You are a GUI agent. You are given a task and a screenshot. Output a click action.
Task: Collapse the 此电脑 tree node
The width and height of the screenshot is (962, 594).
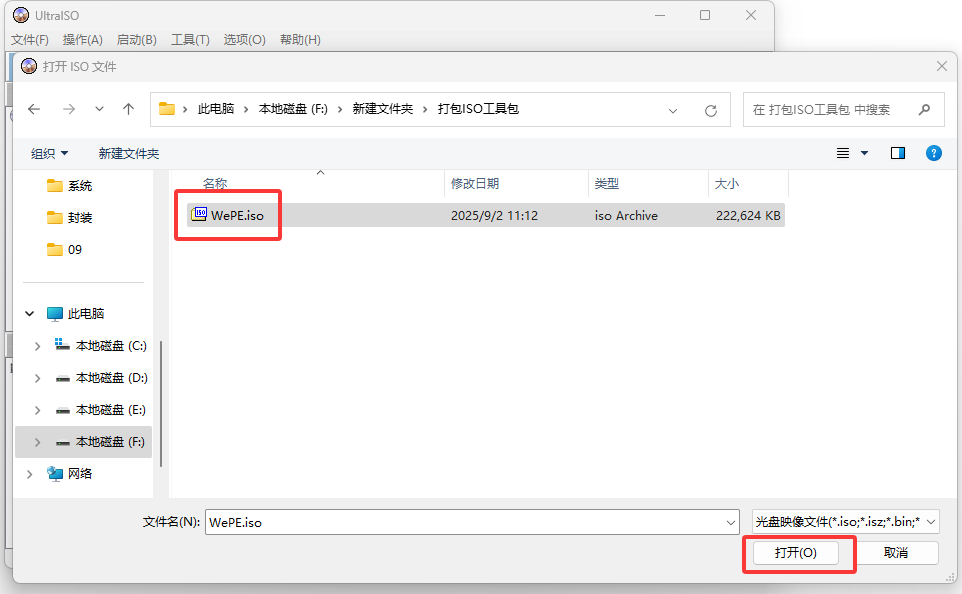click(29, 313)
